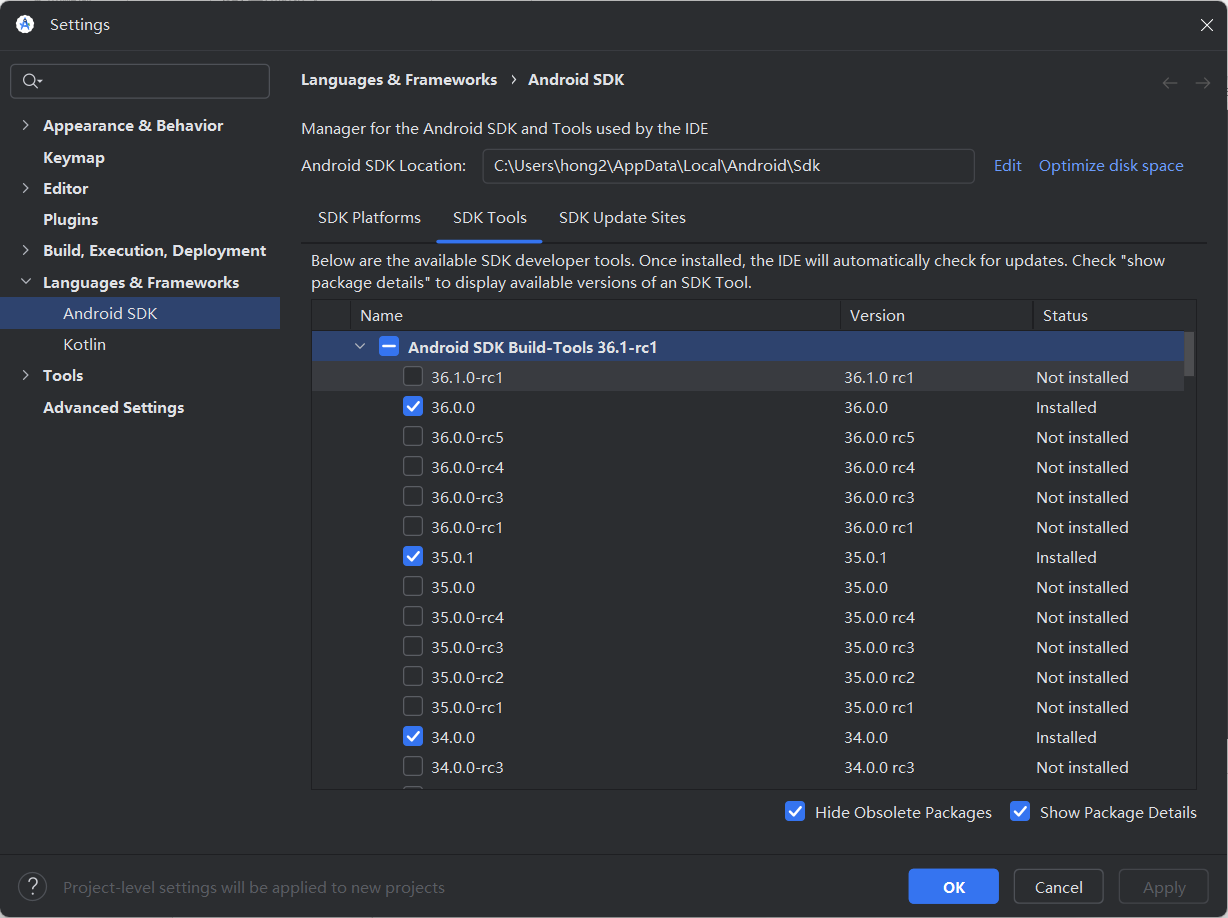Uncheck the 36.0.0 build tools checkbox

click(x=413, y=407)
